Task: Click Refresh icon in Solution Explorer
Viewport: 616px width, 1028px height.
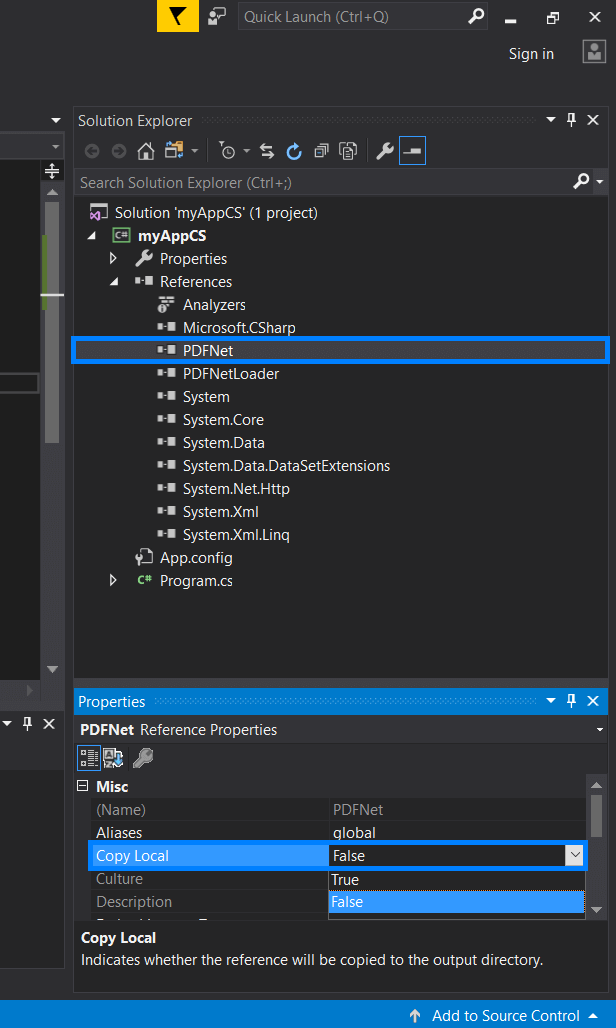Action: [294, 151]
